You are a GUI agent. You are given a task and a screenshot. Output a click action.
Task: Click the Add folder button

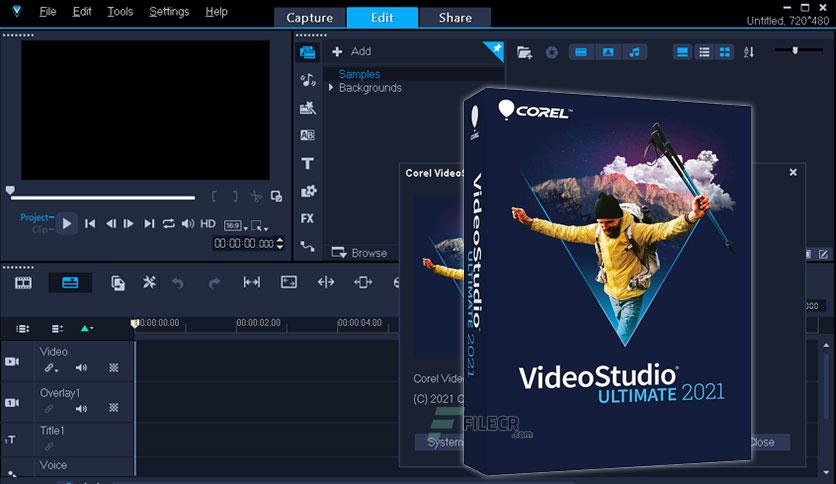(x=352, y=51)
